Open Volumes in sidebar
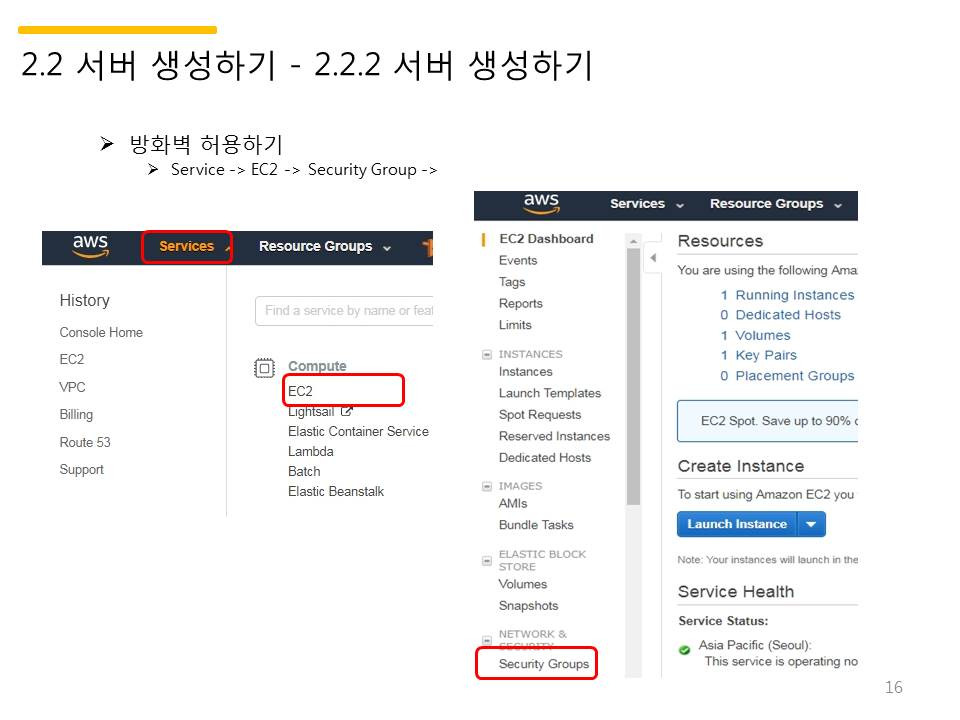 click(523, 584)
